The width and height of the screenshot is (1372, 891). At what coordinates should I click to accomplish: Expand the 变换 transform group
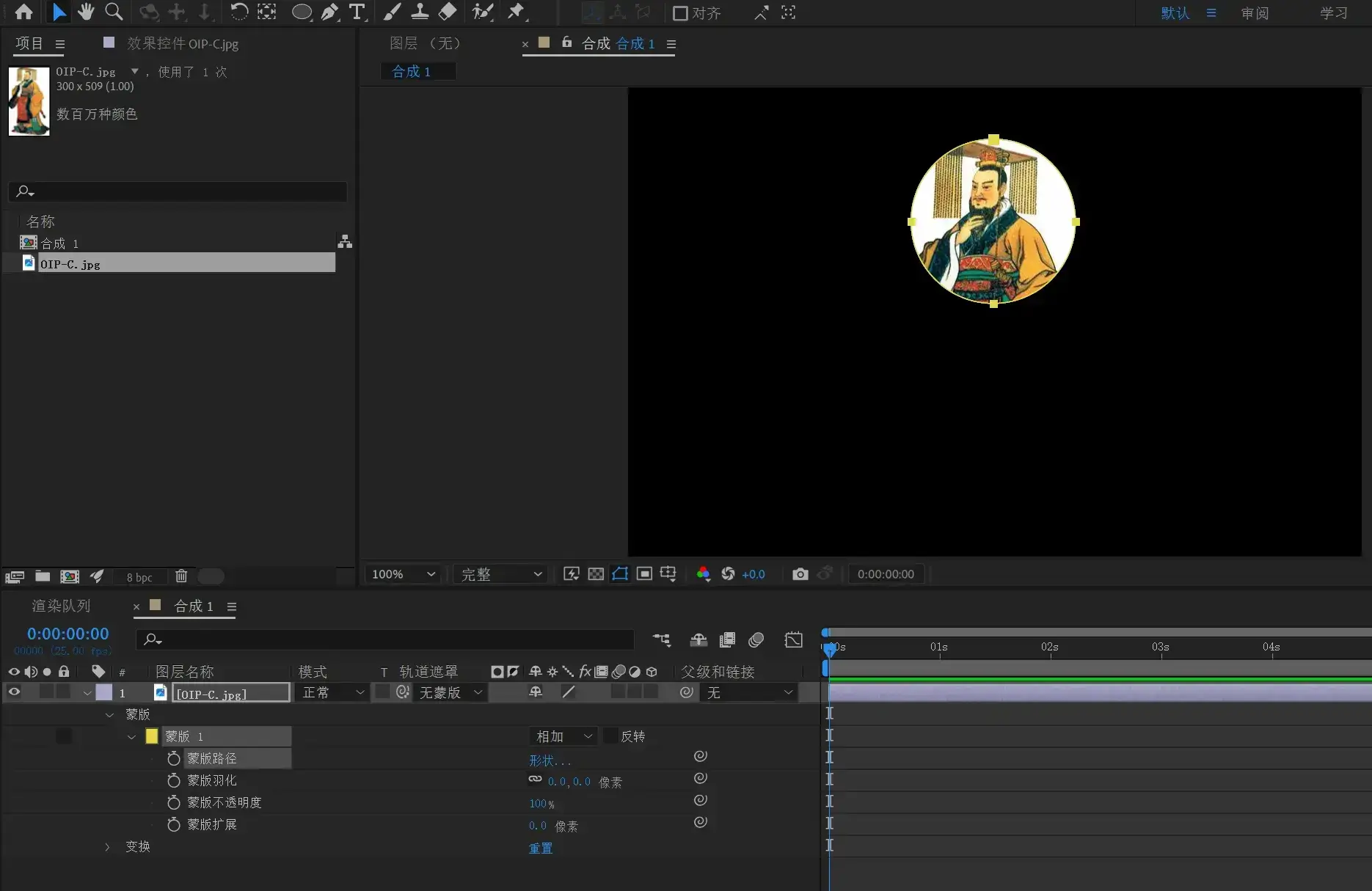107,846
